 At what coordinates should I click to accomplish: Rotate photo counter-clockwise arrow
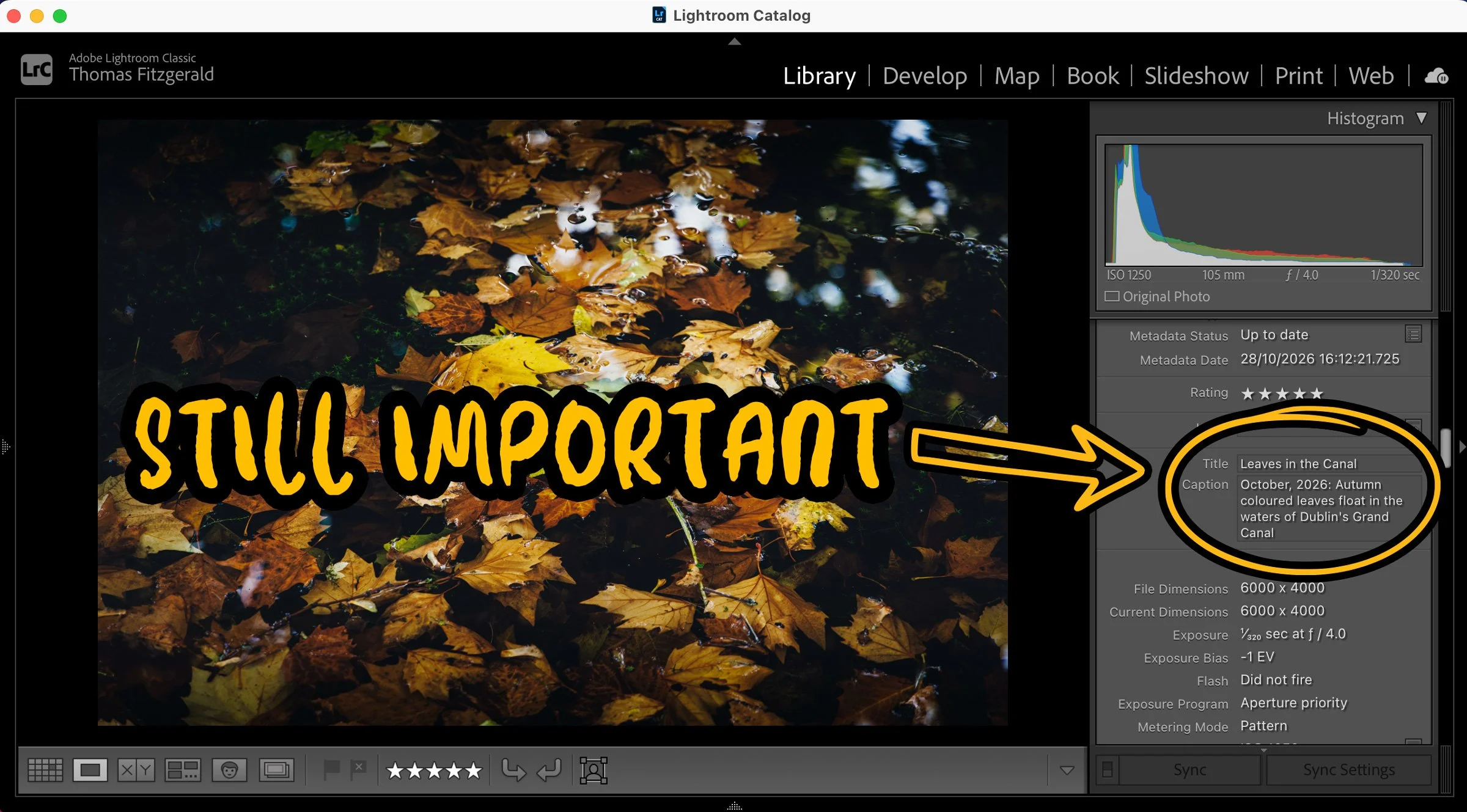pyautogui.click(x=513, y=770)
